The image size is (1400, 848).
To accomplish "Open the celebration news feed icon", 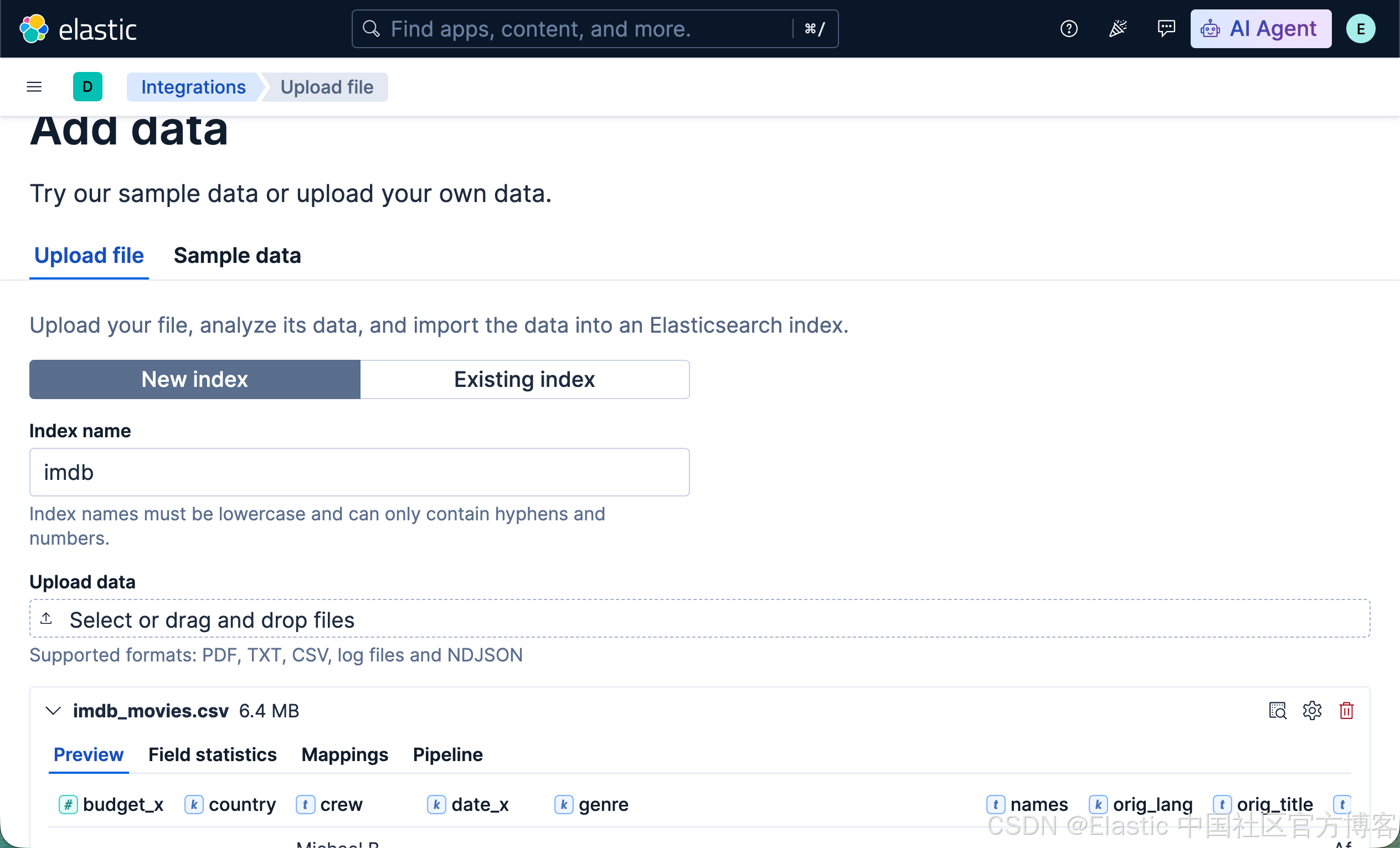I will [x=1118, y=28].
